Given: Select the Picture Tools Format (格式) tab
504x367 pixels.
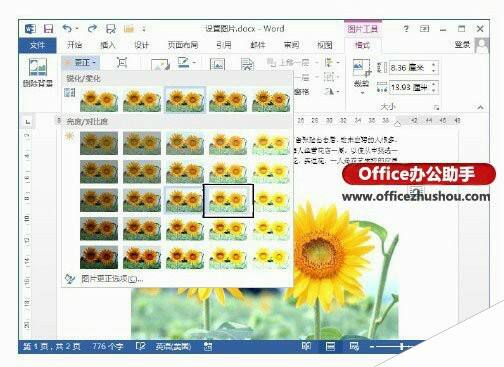Looking at the screenshot, I should click(x=363, y=45).
